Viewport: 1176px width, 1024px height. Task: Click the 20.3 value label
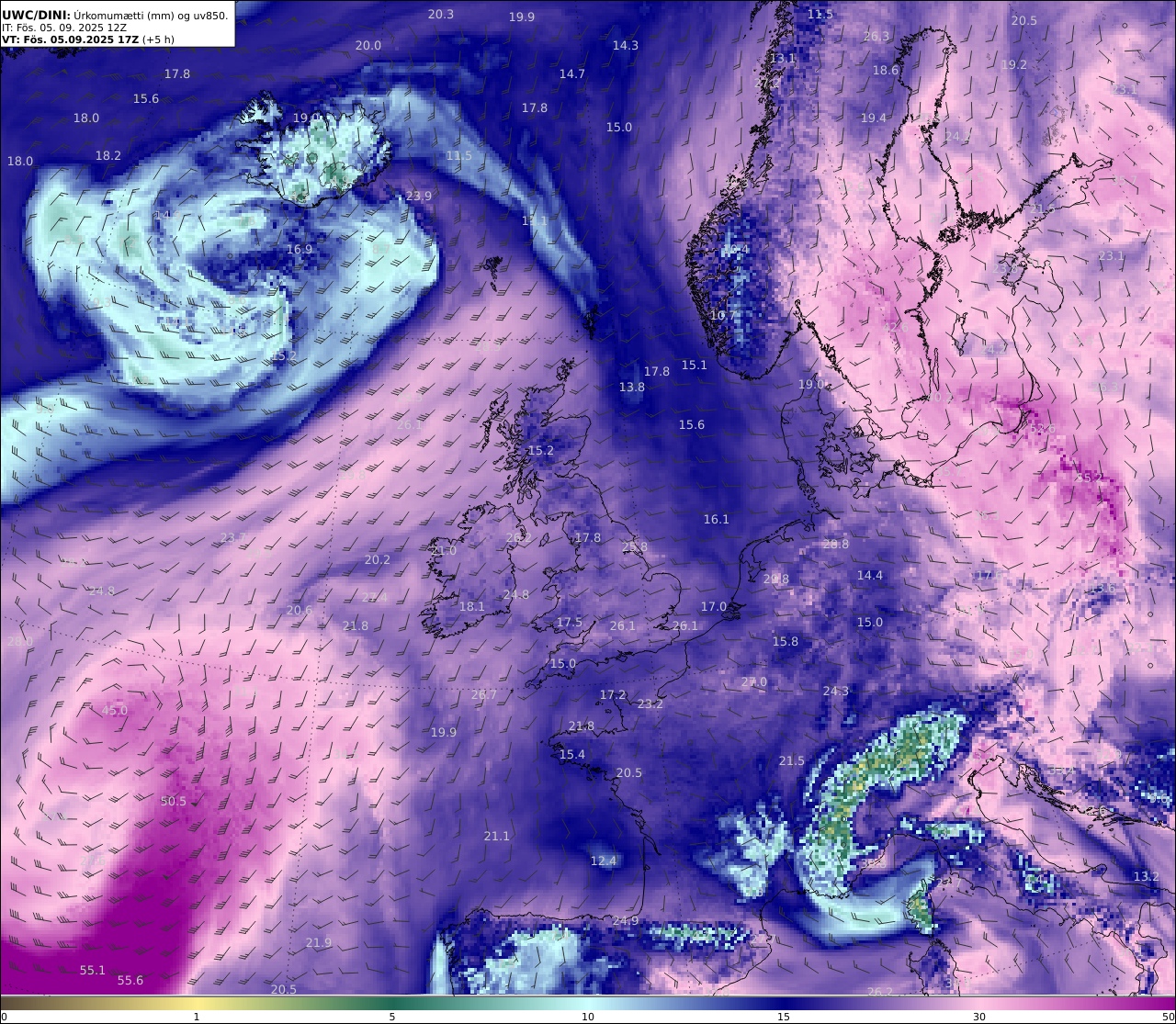point(441,15)
